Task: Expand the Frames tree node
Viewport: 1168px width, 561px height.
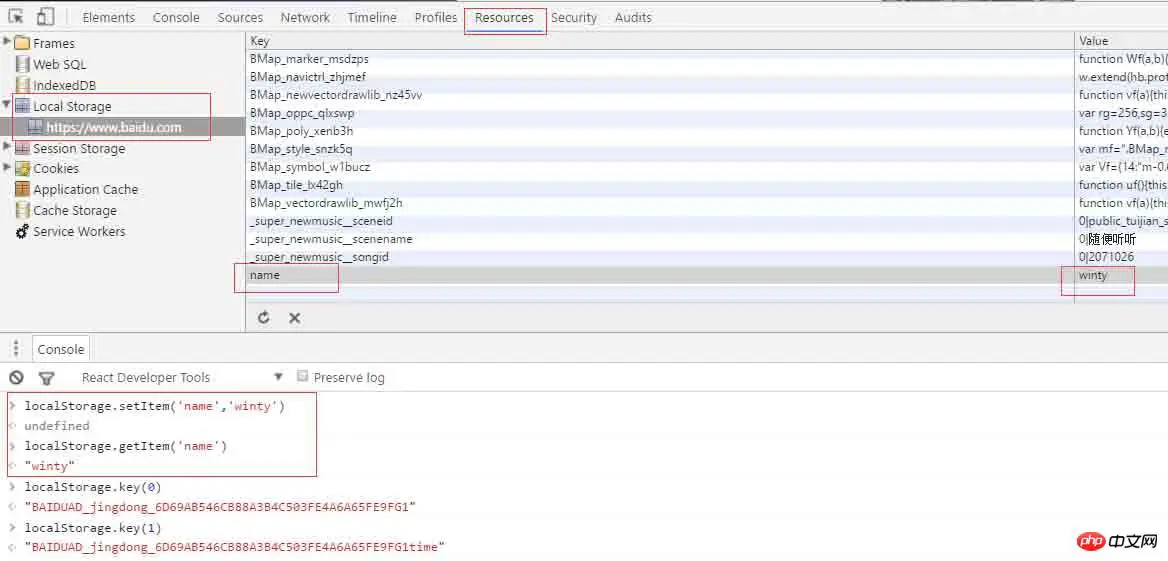Action: point(8,42)
